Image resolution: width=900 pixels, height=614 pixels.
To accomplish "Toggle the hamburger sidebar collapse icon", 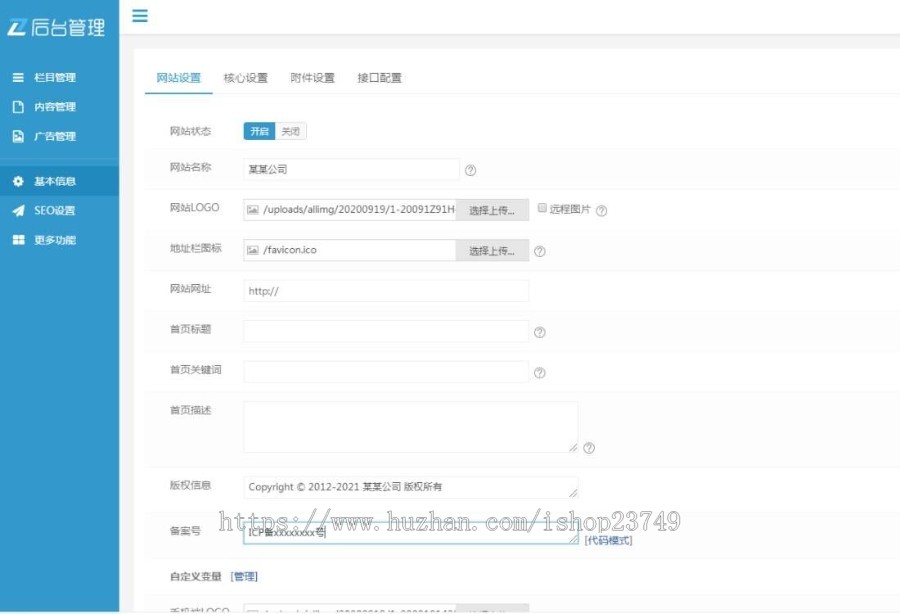I will (x=139, y=15).
